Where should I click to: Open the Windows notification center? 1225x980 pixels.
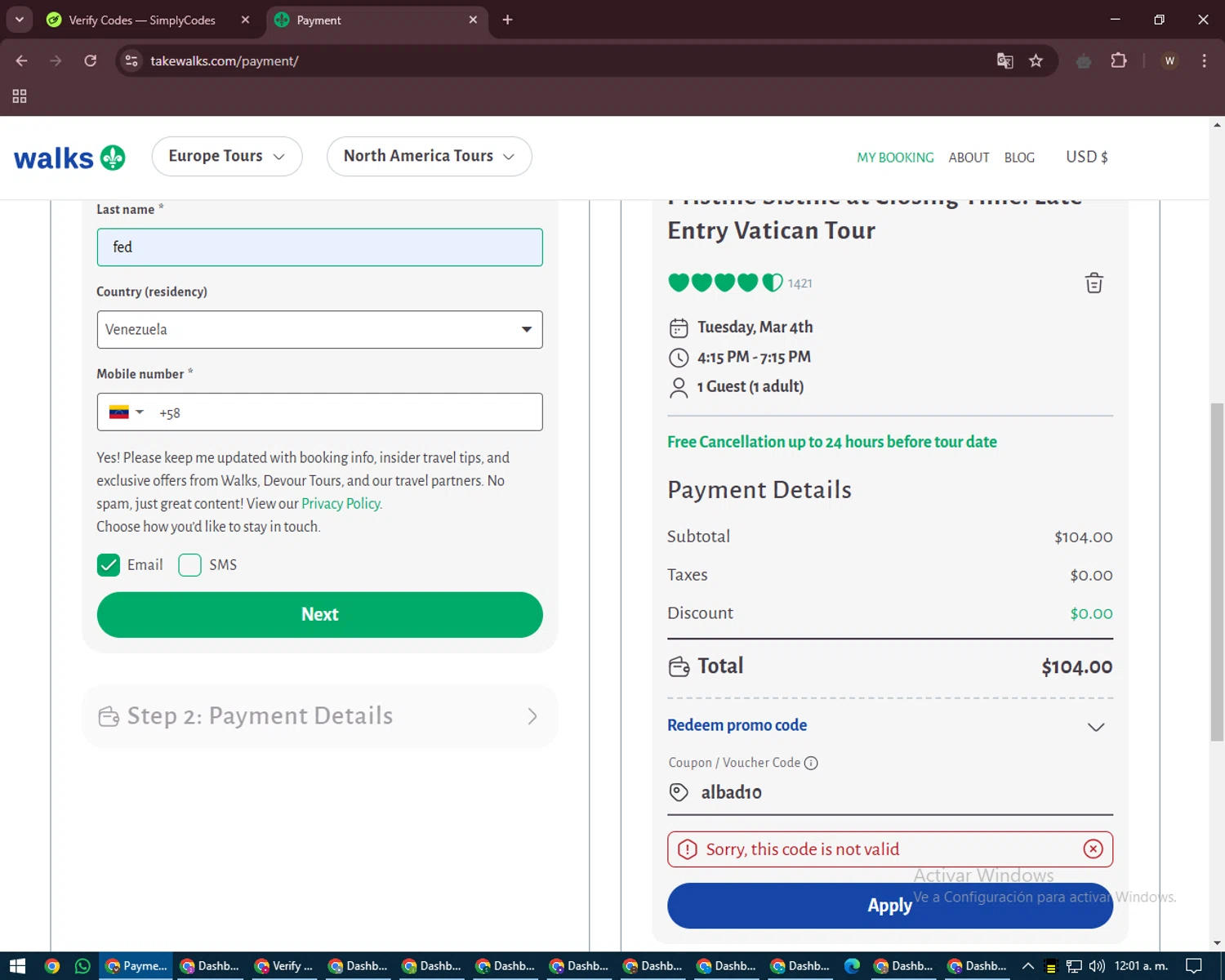tap(1193, 966)
